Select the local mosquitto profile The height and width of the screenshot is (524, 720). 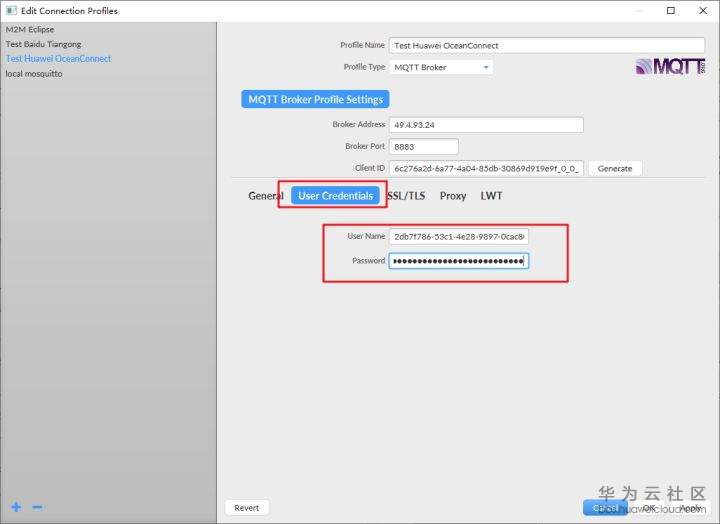[x=108, y=73]
